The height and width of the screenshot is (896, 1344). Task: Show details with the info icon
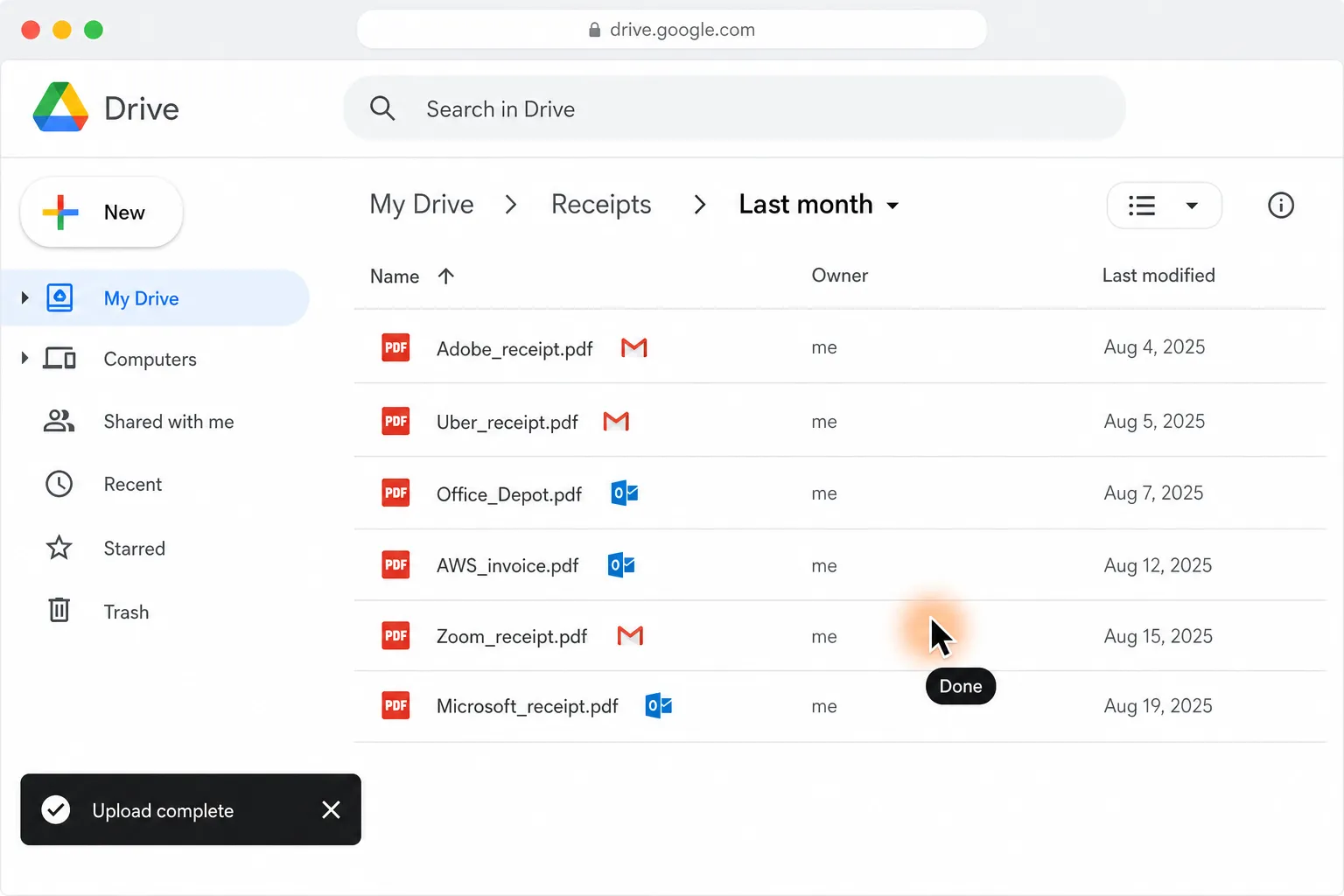[x=1281, y=206]
